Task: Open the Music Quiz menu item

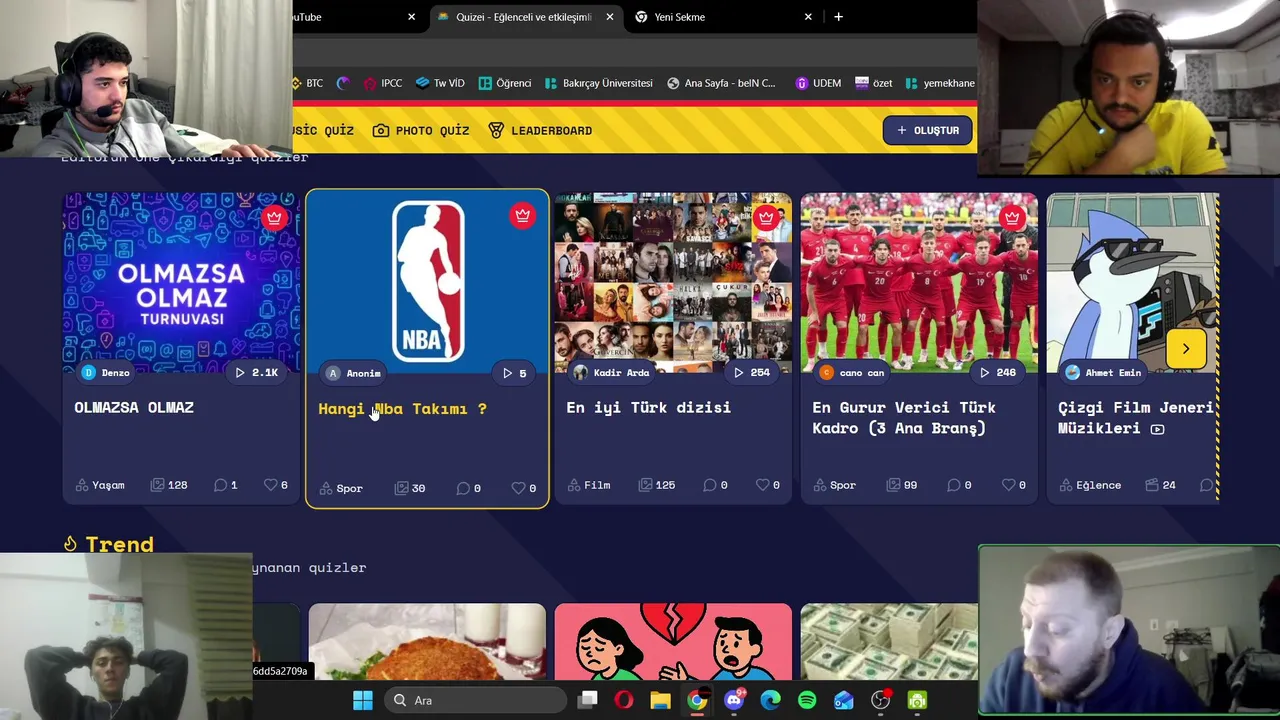Action: pos(323,130)
